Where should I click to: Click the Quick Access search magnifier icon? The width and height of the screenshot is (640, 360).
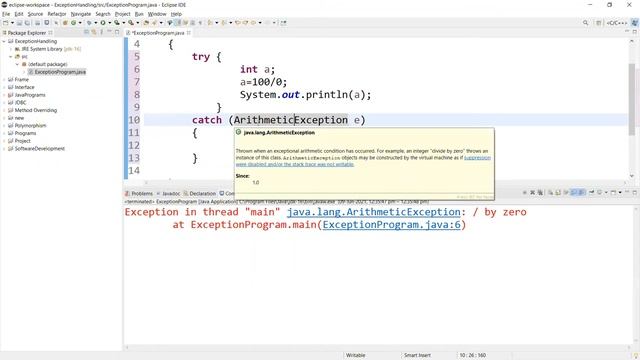click(x=585, y=23)
